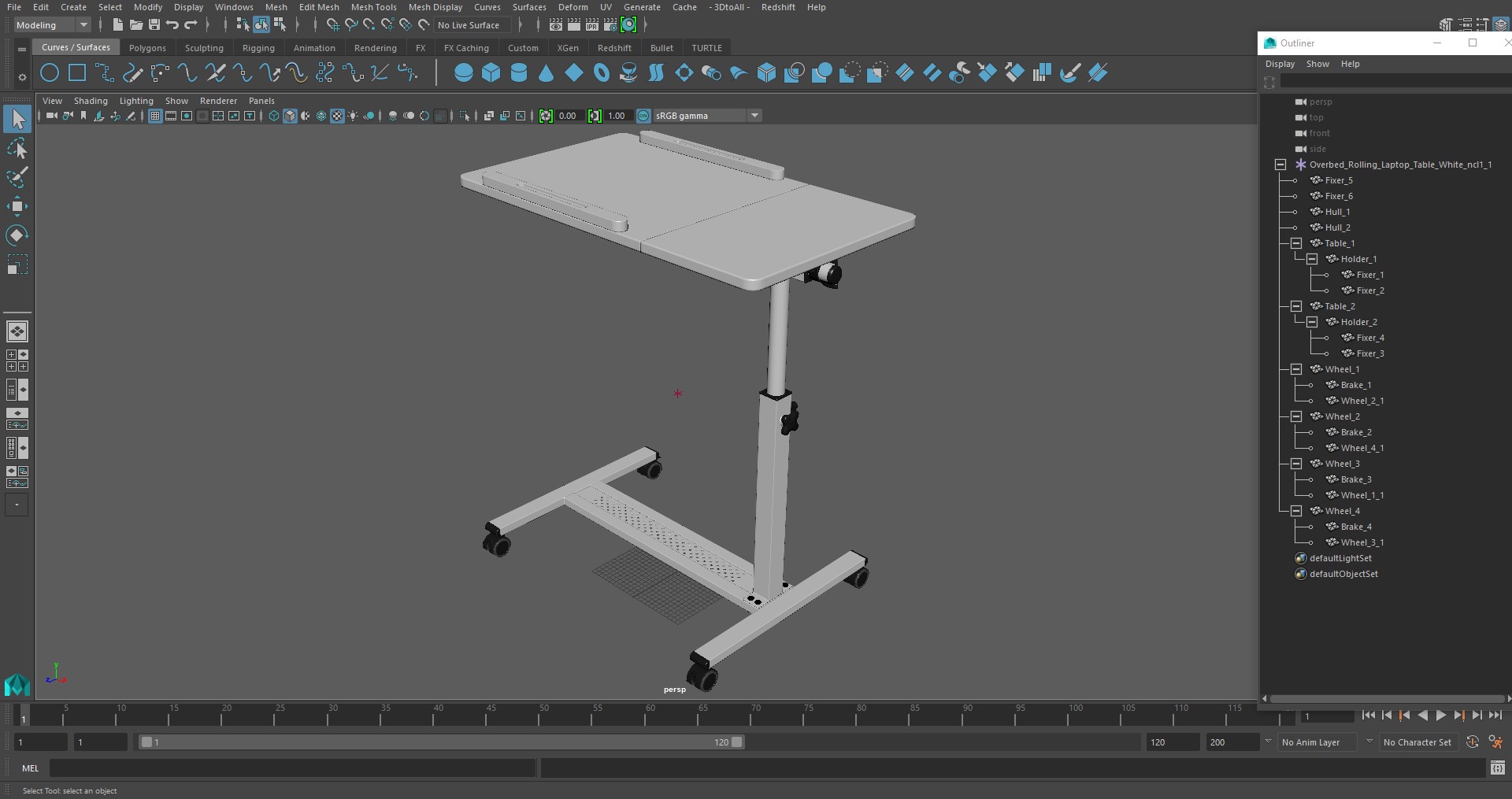
Task: Open the Mesh Tools menu
Action: click(373, 7)
